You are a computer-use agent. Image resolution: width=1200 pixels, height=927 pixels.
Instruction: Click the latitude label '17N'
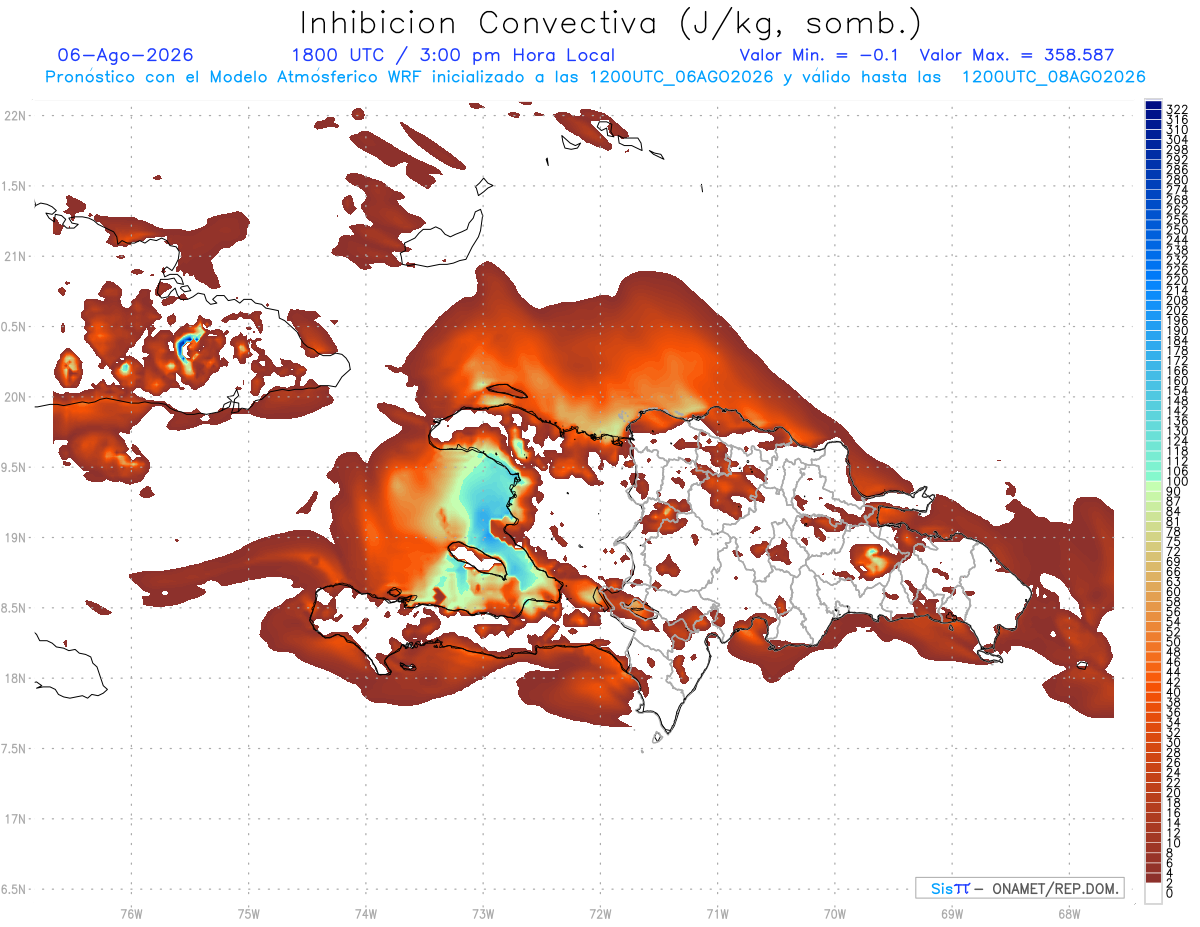click(14, 819)
